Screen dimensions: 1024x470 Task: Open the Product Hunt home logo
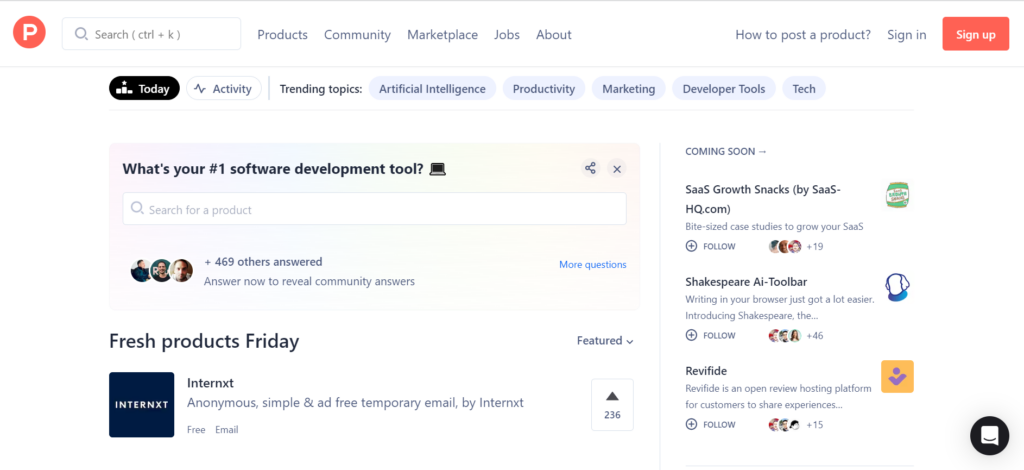(29, 33)
